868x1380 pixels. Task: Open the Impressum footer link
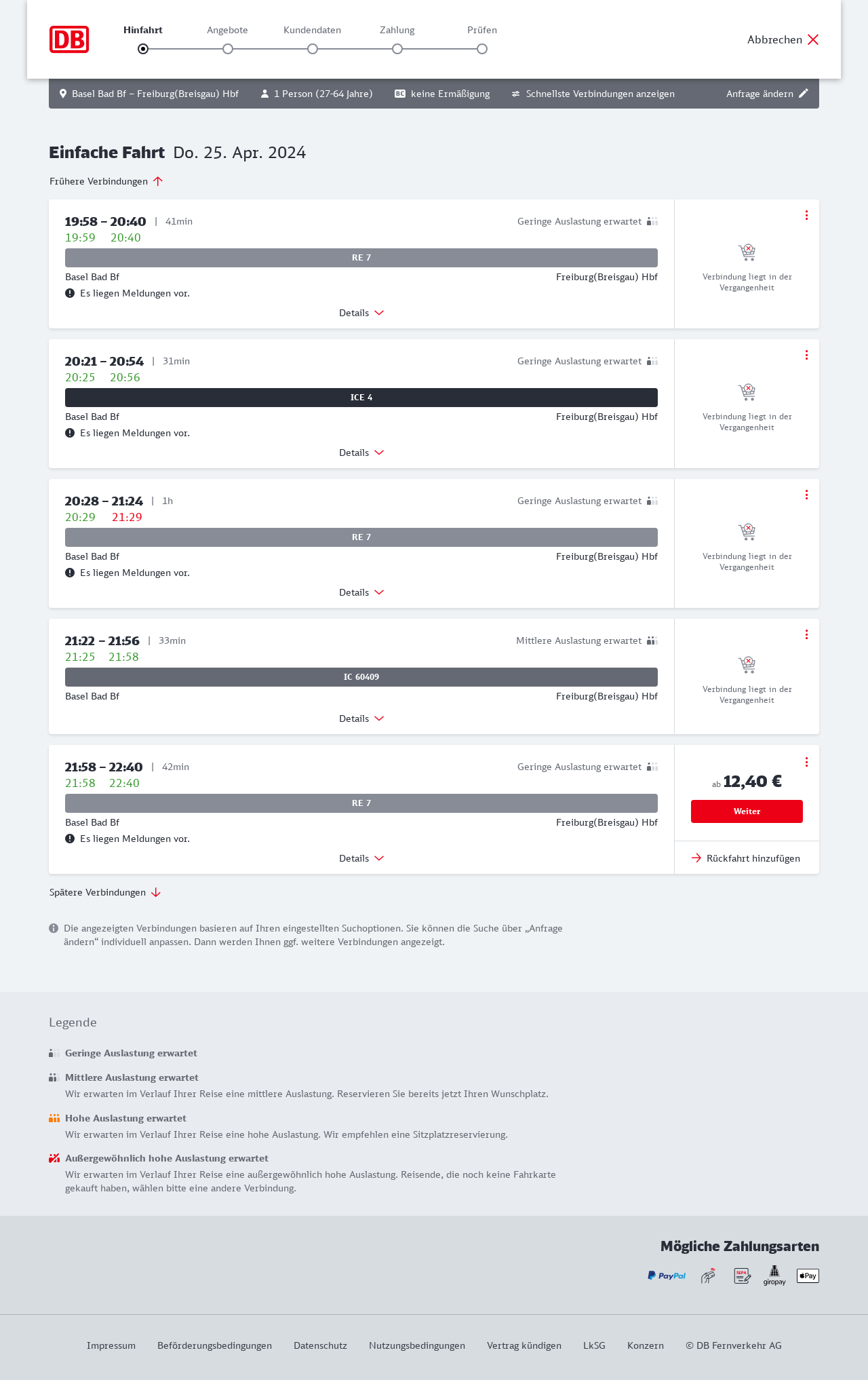(x=111, y=1345)
